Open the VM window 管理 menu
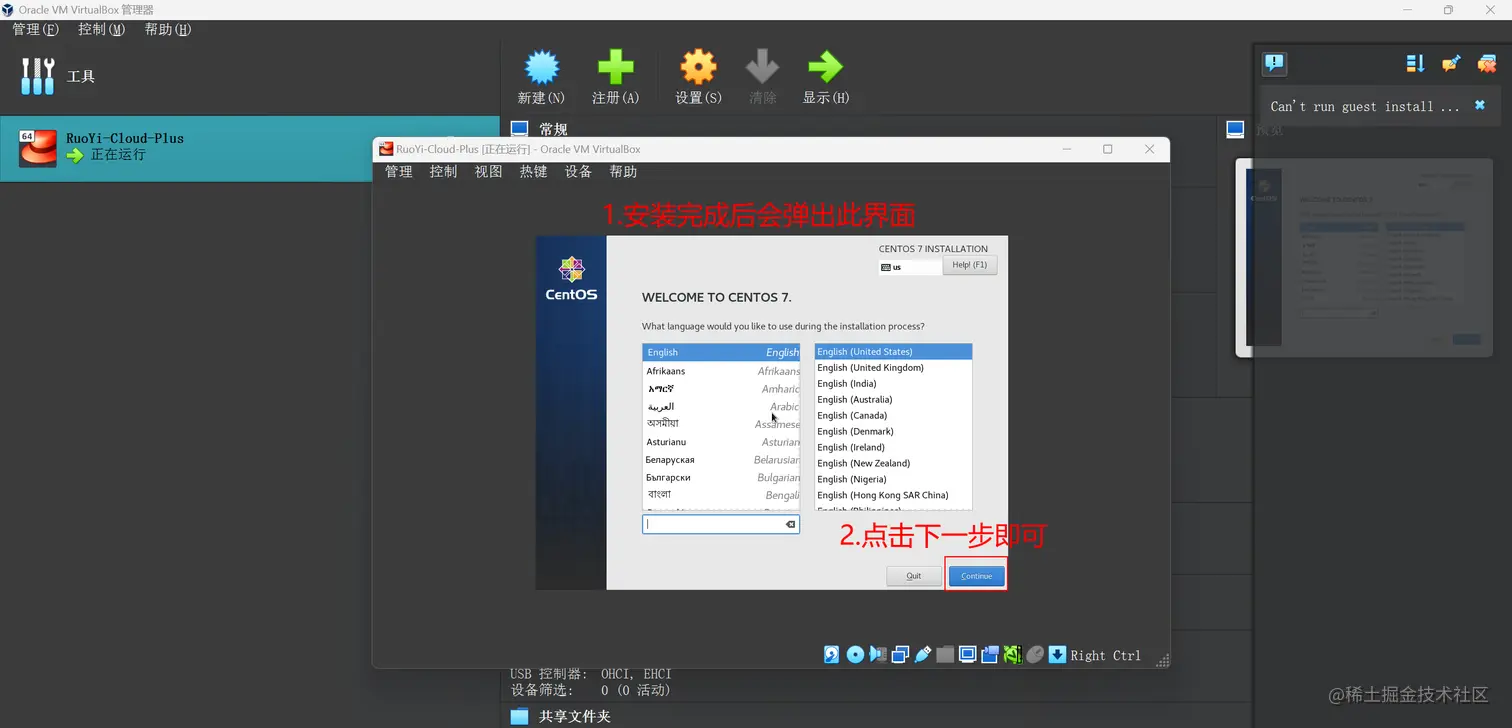 [399, 172]
